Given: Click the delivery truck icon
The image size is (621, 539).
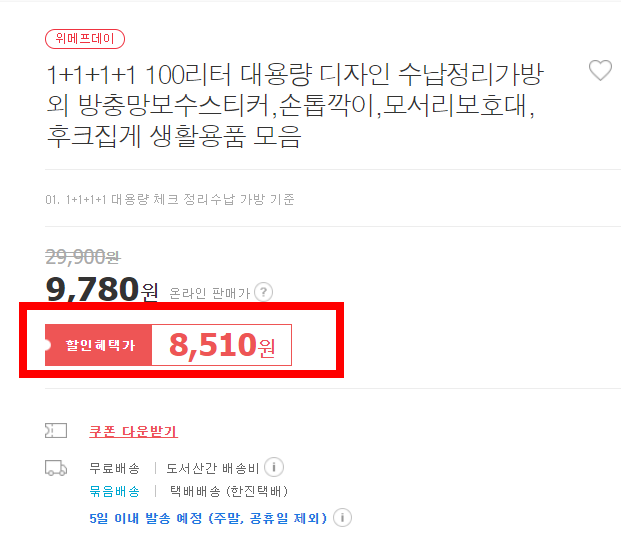Looking at the screenshot, I should pyautogui.click(x=56, y=468).
